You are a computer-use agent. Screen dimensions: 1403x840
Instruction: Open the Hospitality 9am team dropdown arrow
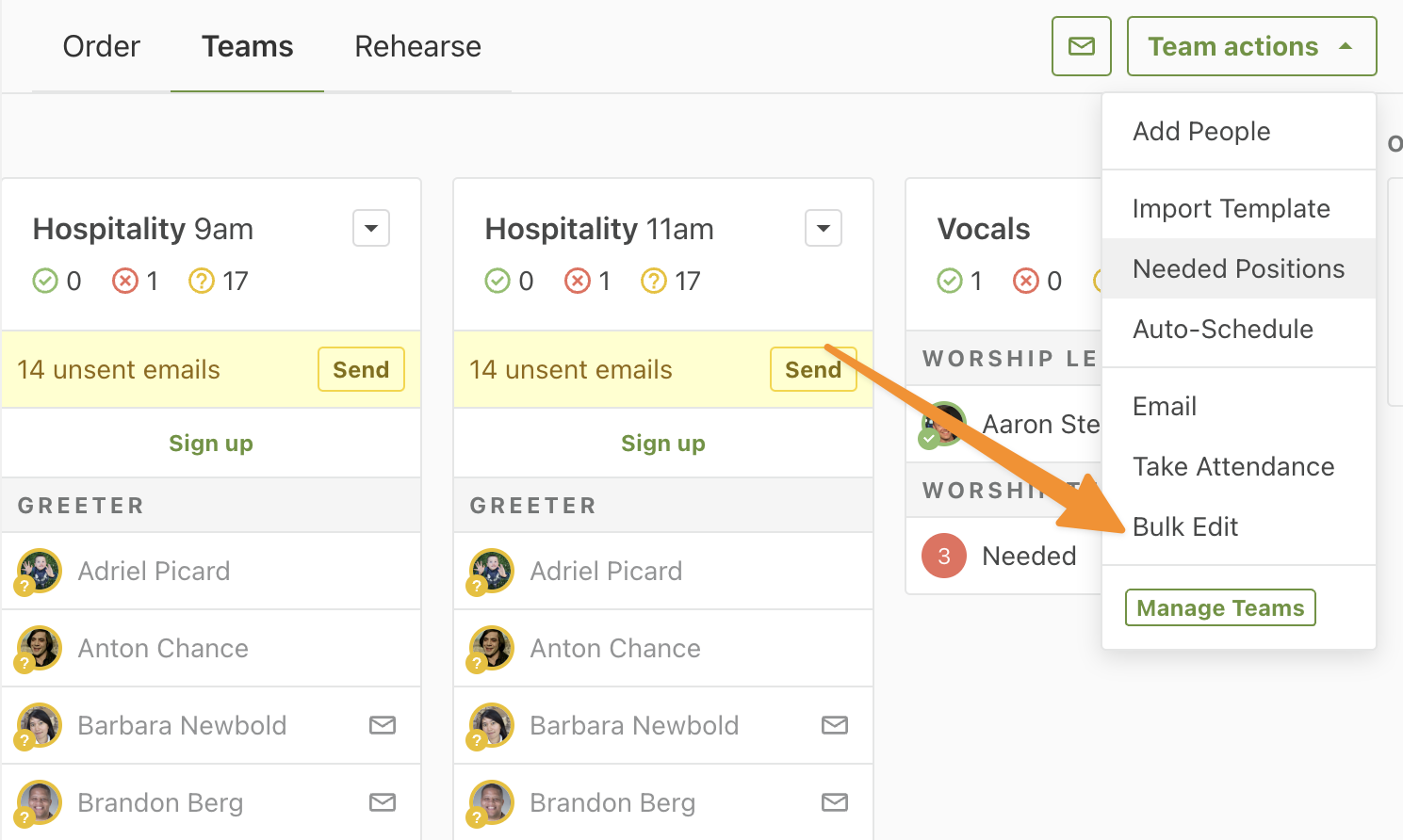point(371,228)
